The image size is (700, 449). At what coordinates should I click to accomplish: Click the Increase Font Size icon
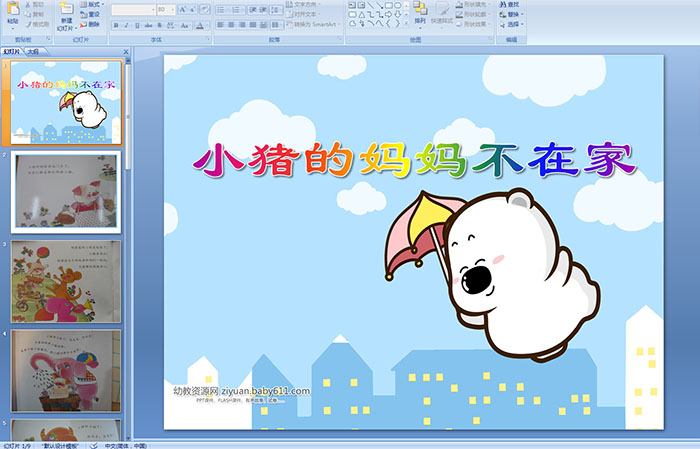pos(177,10)
